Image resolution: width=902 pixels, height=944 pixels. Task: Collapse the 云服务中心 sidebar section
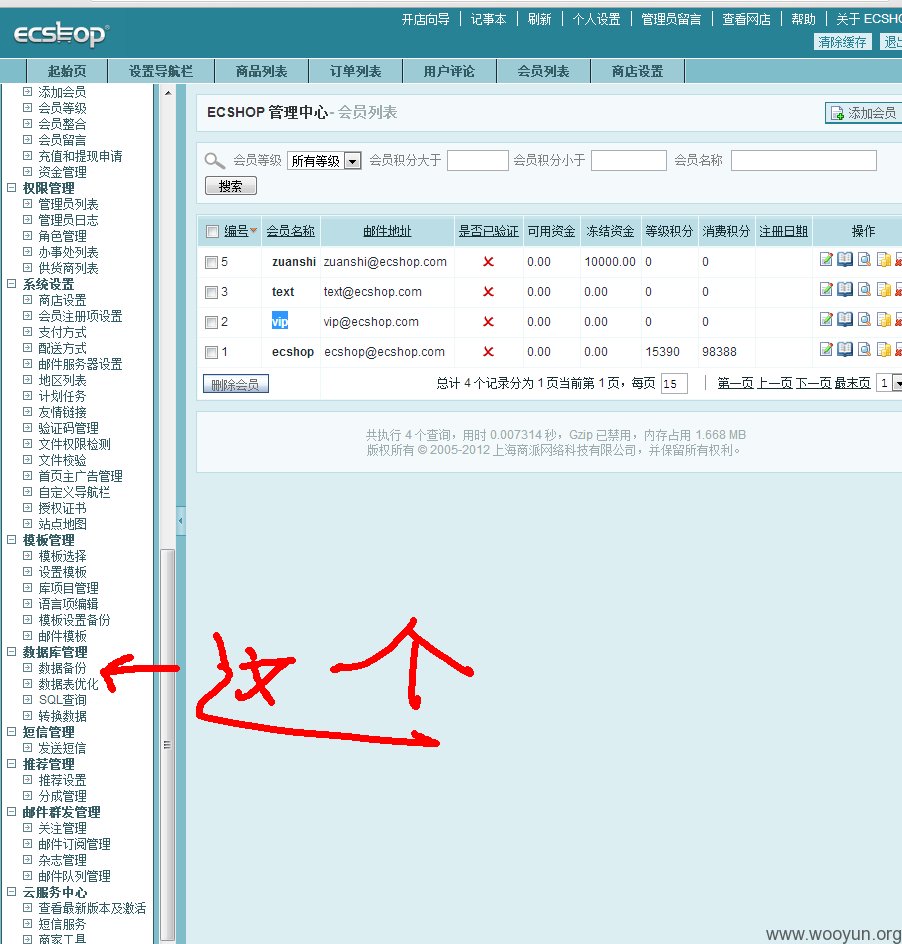(11, 892)
